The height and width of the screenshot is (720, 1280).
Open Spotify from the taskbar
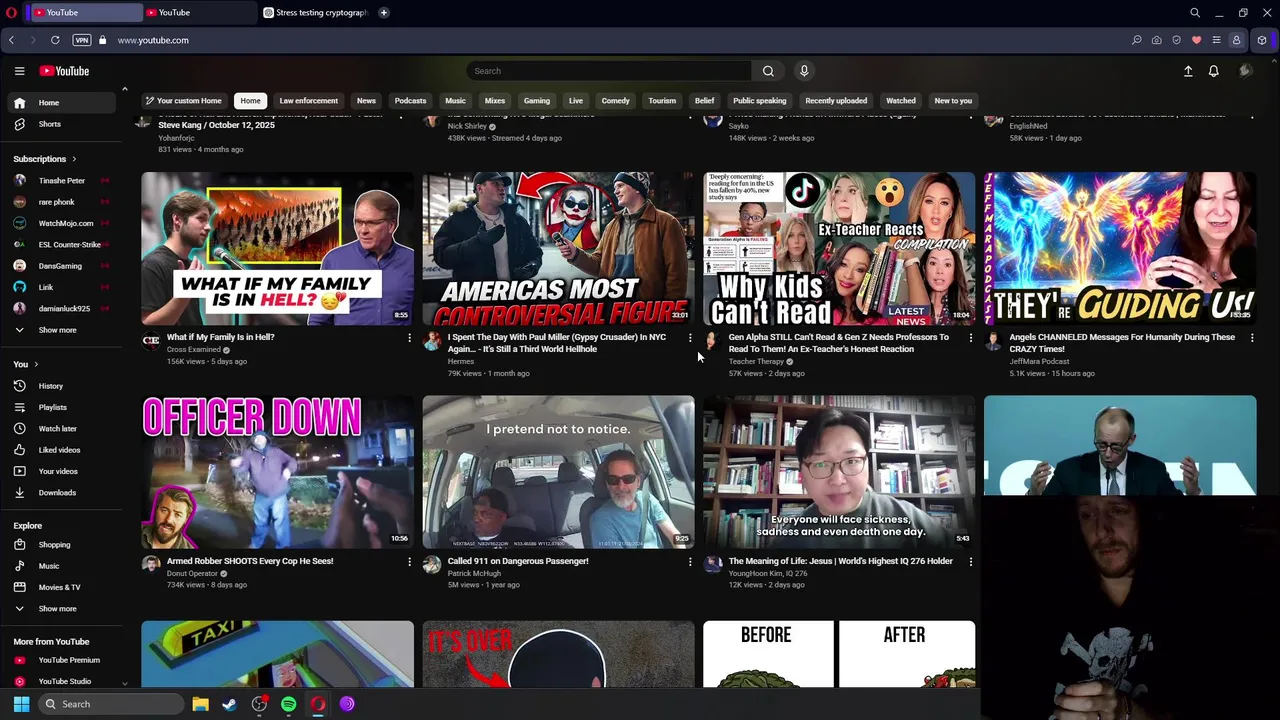pos(288,704)
